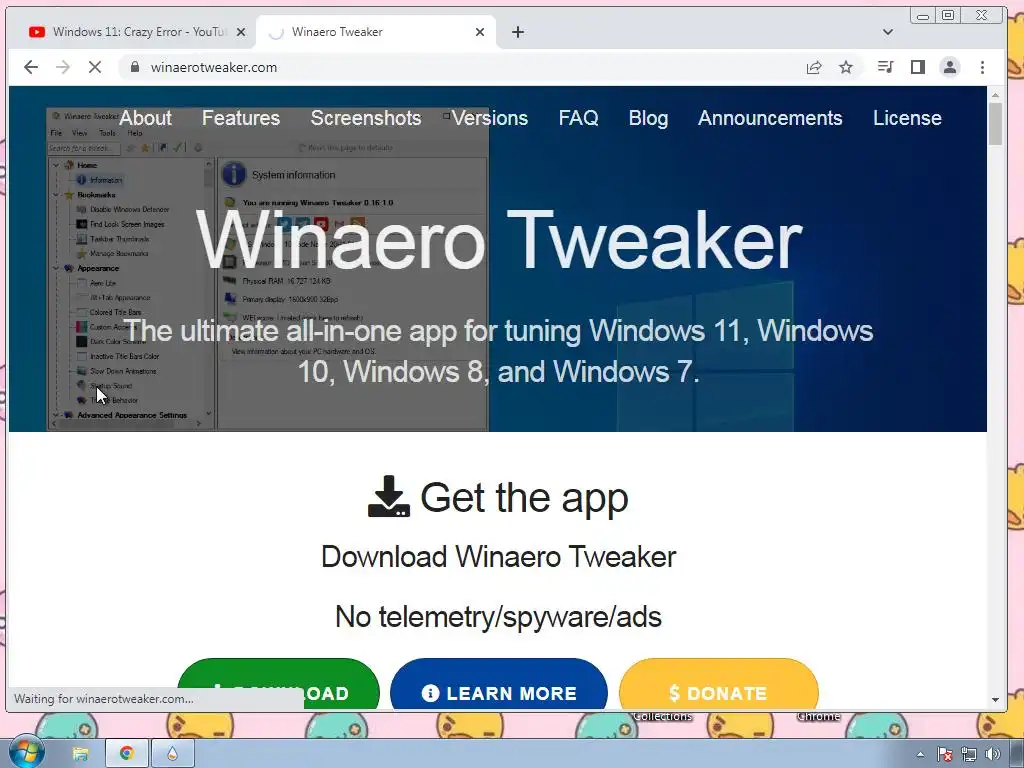Click the Learn More button
Viewport: 1024px width, 768px height.
point(499,684)
